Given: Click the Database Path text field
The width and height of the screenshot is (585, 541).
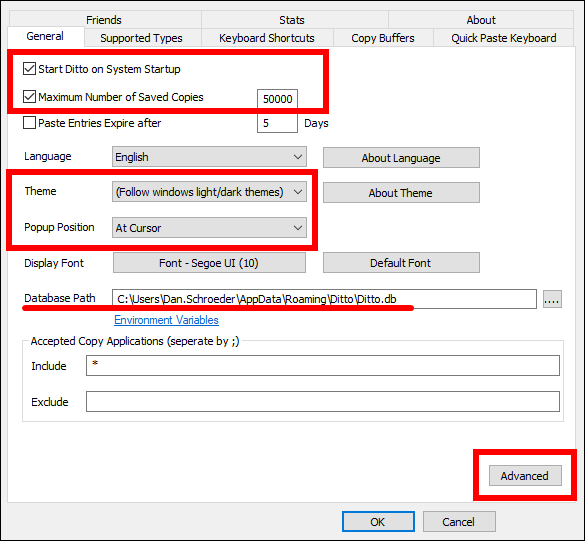Looking at the screenshot, I should [324, 299].
